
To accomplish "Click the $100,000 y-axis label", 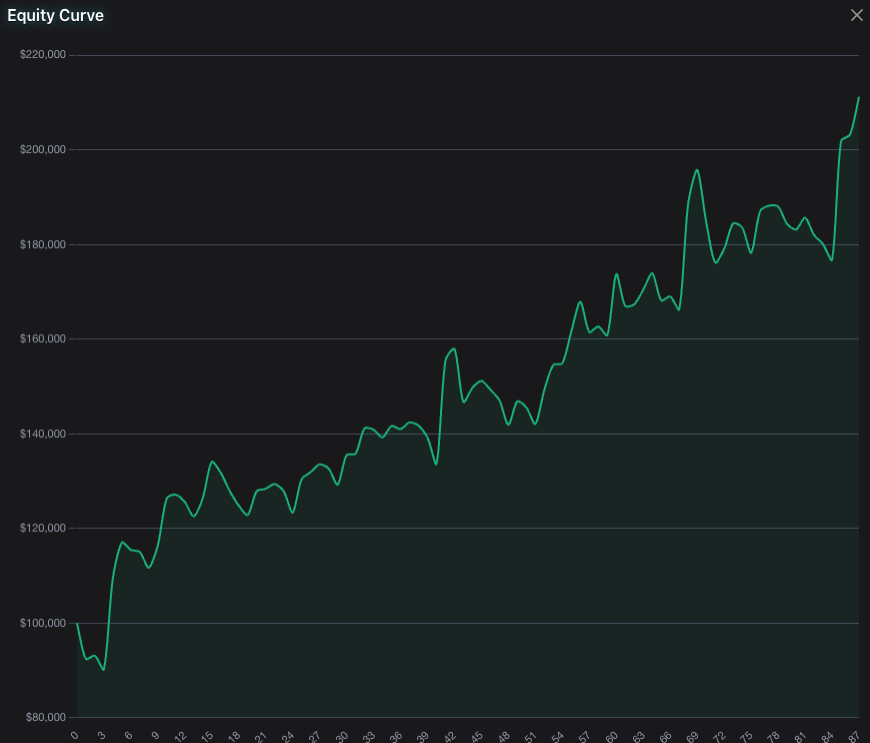I will pyautogui.click(x=43, y=622).
